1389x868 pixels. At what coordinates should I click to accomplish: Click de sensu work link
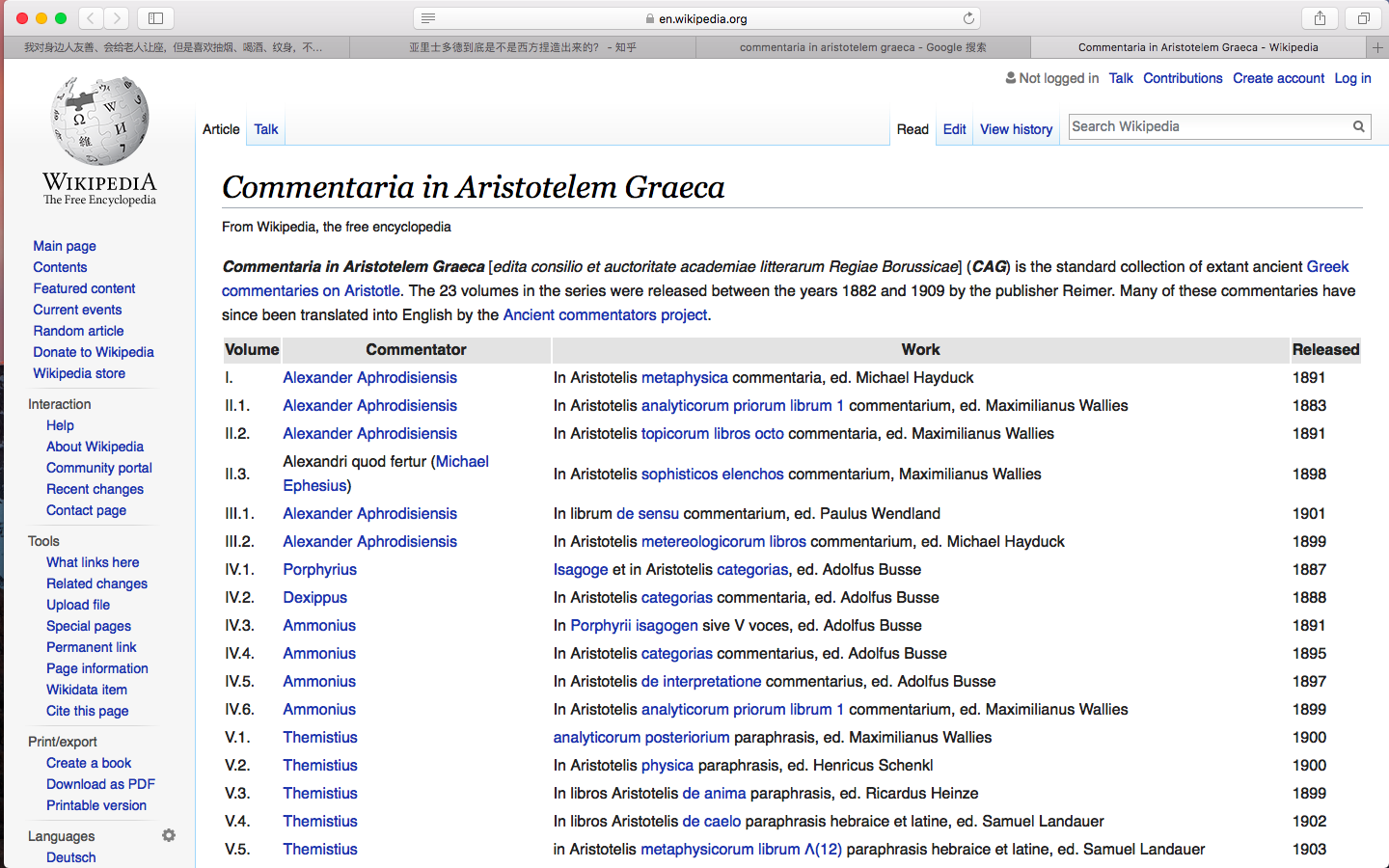(648, 513)
